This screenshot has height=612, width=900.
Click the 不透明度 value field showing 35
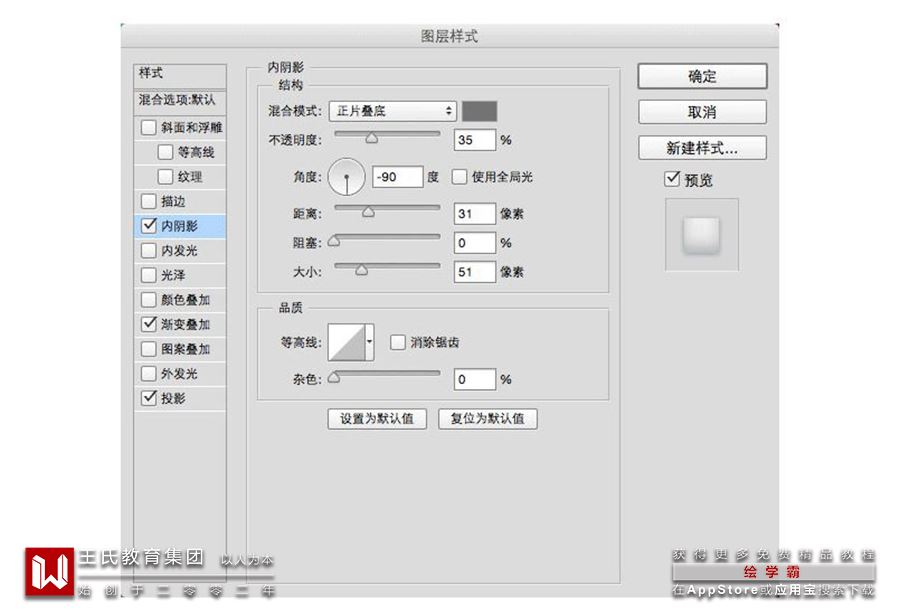[x=475, y=140]
